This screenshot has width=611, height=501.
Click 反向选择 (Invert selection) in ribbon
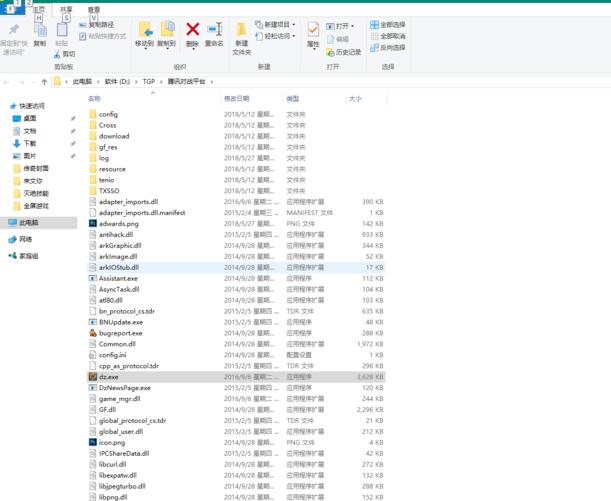pyautogui.click(x=387, y=47)
